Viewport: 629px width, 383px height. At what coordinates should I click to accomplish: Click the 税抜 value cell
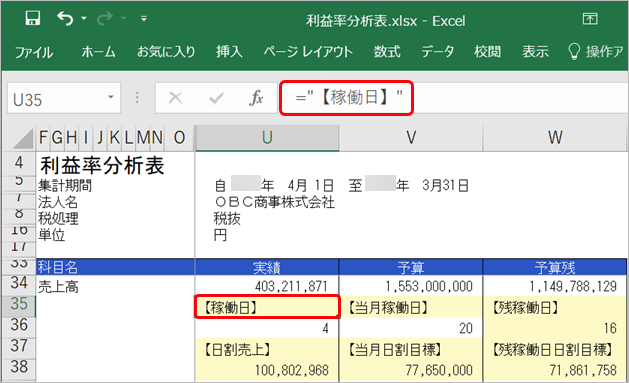click(227, 219)
